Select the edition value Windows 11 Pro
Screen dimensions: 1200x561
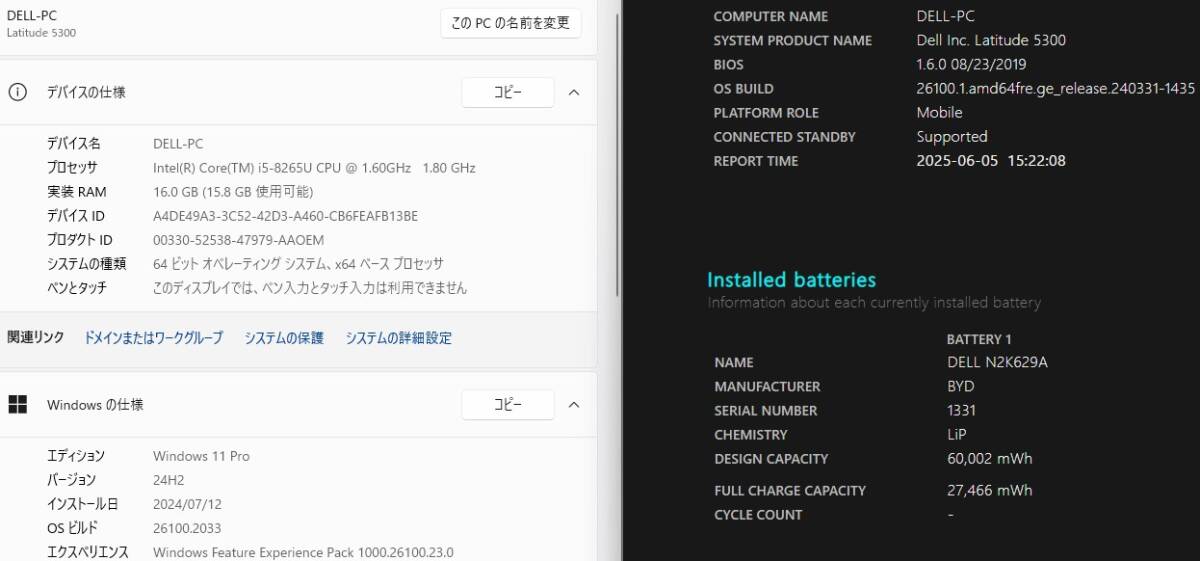pos(201,456)
